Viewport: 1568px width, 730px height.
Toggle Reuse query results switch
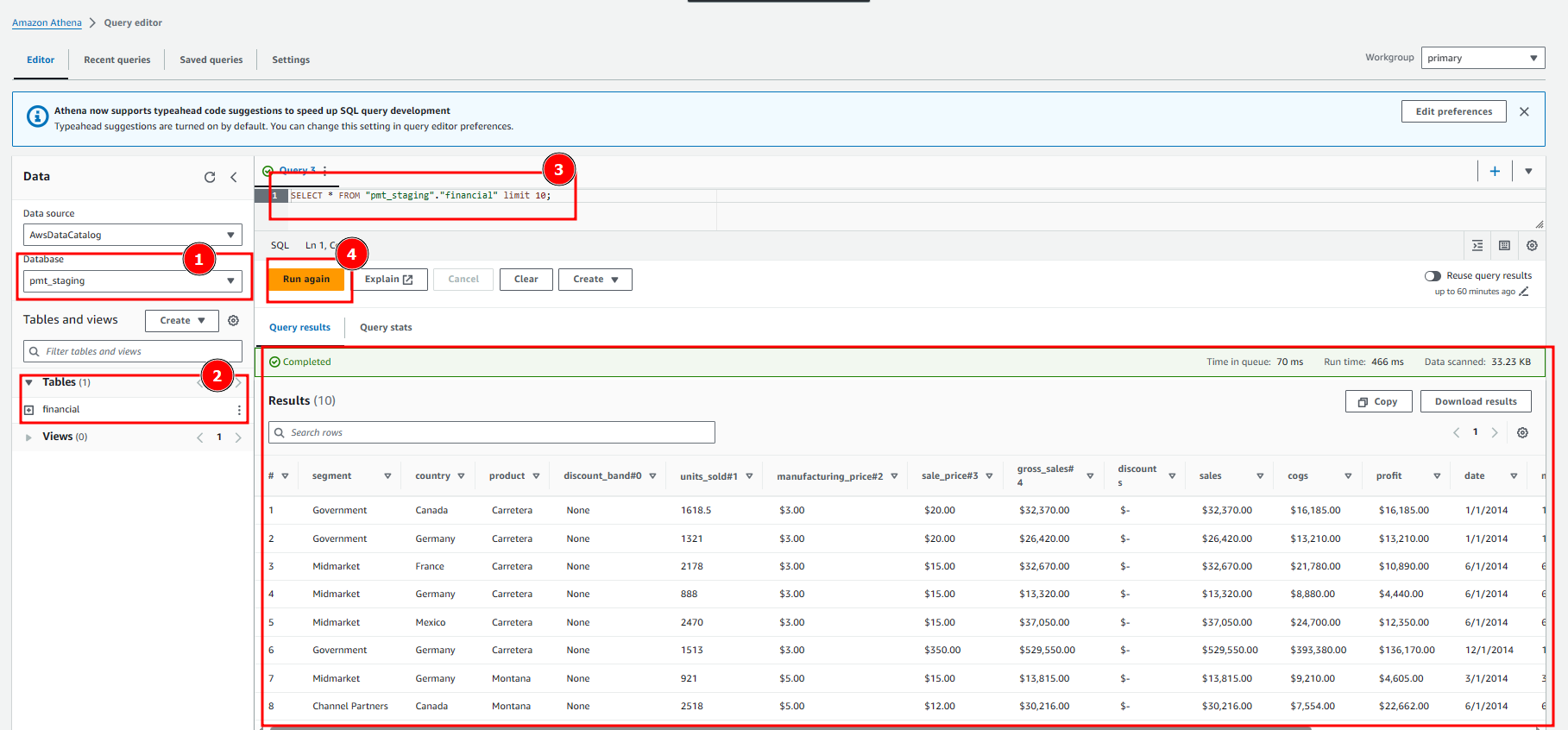pyautogui.click(x=1433, y=276)
